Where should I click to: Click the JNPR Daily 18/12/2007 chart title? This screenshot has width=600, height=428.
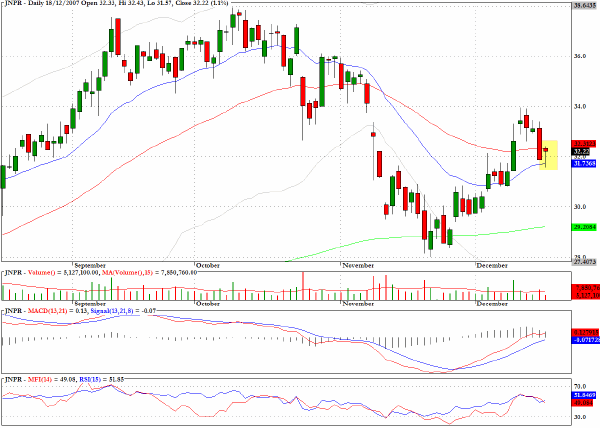click(117, 3)
